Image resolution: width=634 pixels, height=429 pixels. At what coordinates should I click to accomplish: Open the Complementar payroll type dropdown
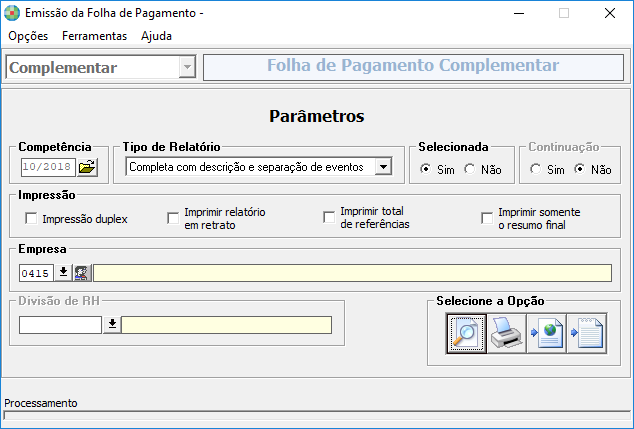pos(187,67)
